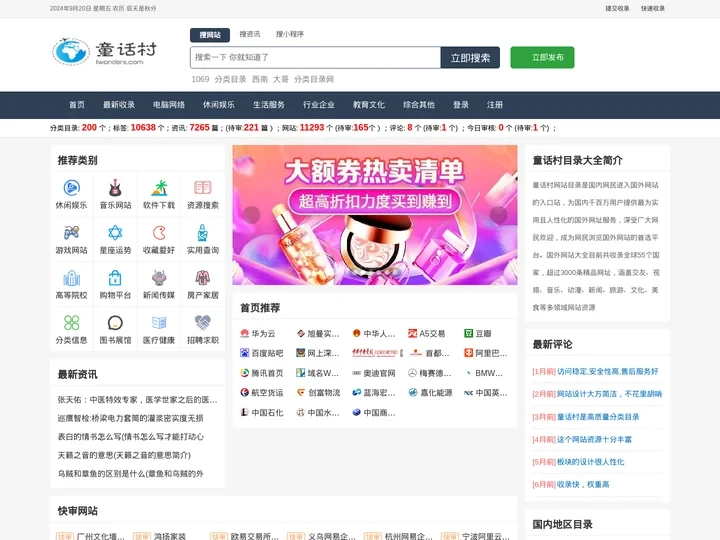The height and width of the screenshot is (540, 720).
Task: Open the 创富物流 recommended site
Action: point(318,393)
